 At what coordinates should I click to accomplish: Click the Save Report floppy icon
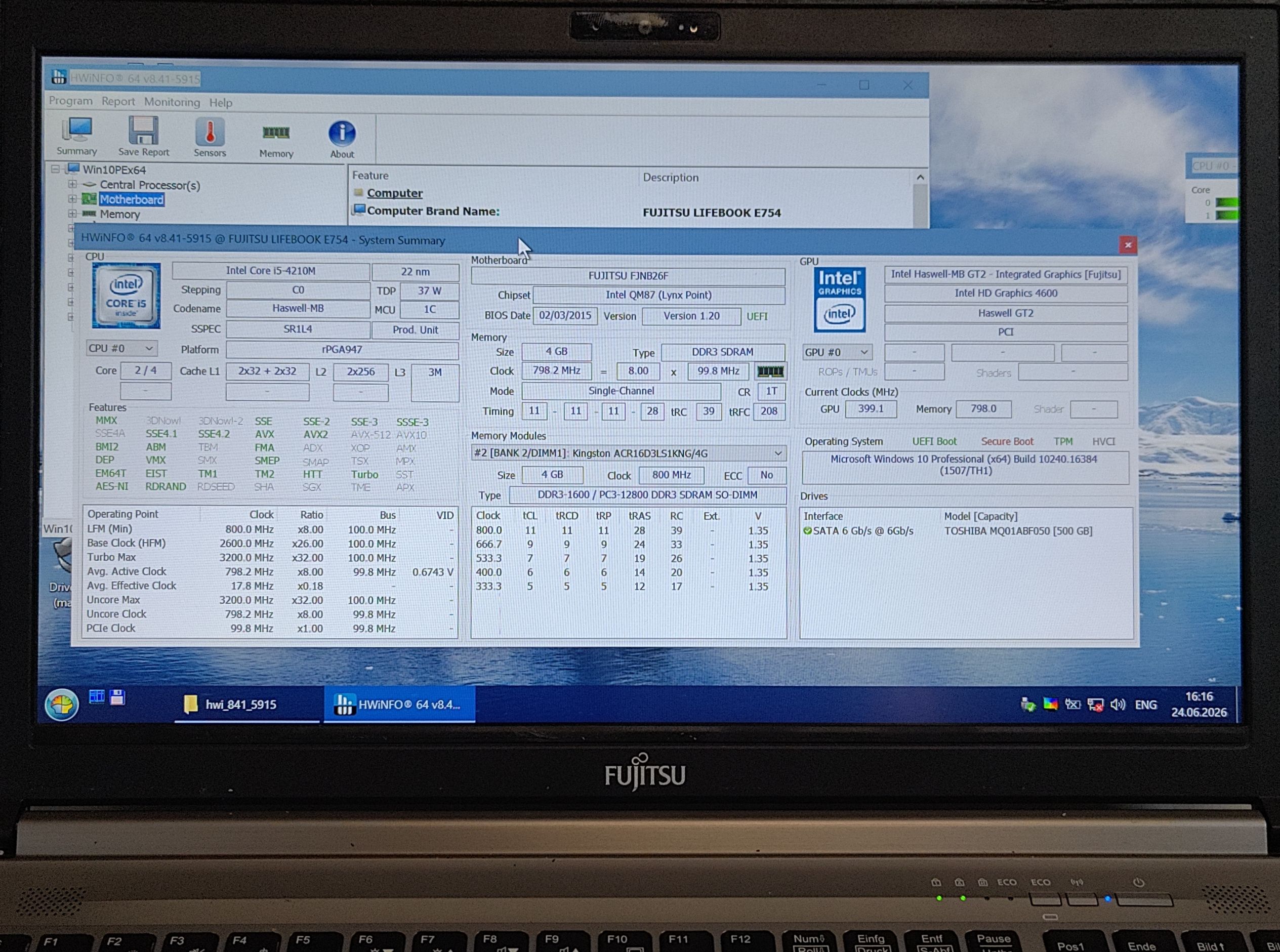[x=144, y=131]
